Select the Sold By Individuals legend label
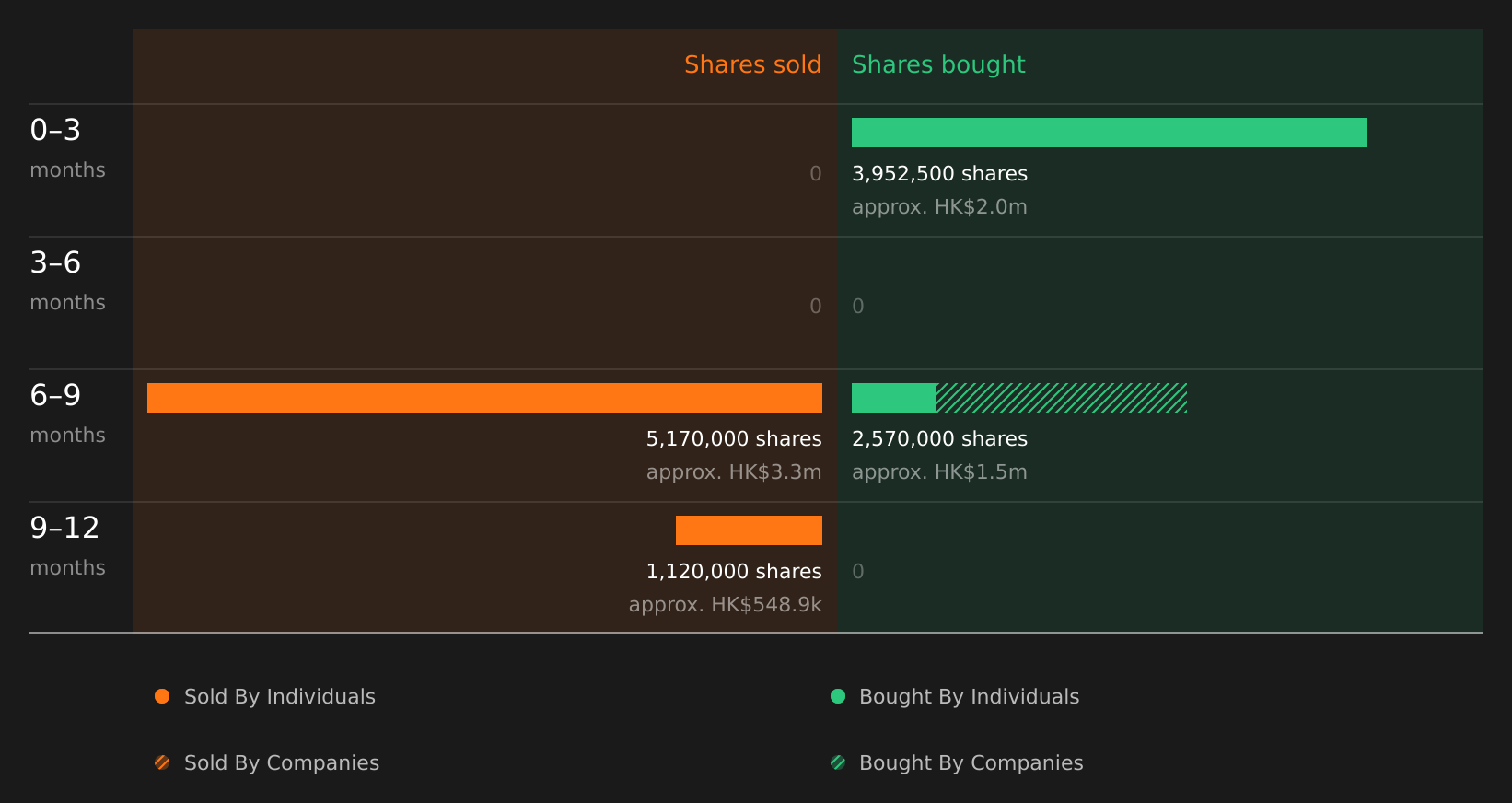Image resolution: width=1512 pixels, height=803 pixels. (x=280, y=697)
